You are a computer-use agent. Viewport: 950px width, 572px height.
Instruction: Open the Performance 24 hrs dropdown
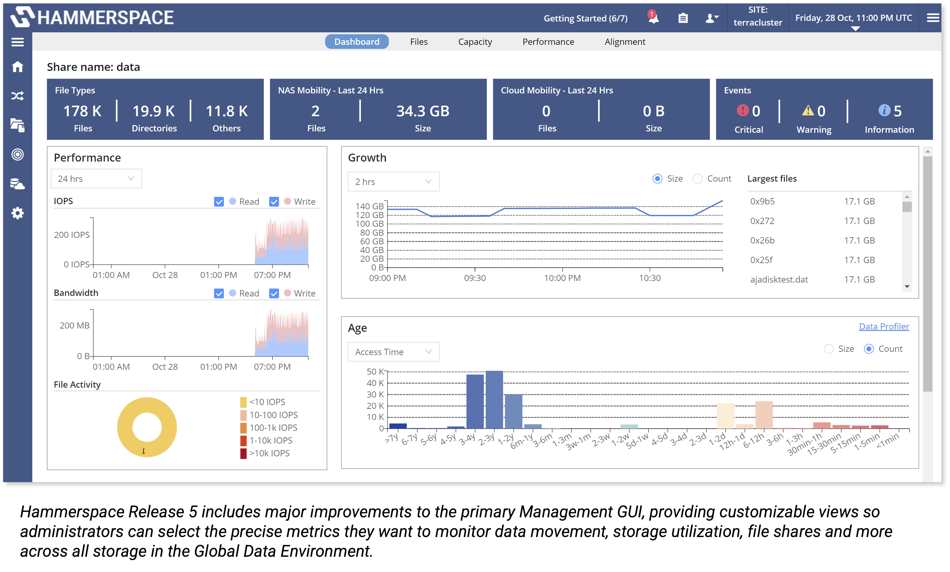pos(96,179)
